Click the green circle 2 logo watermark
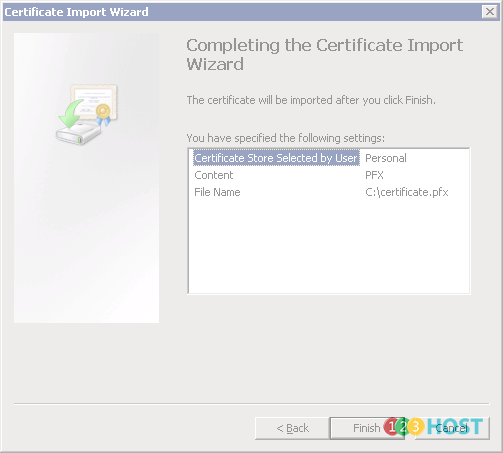The height and width of the screenshot is (453, 503). pyautogui.click(x=403, y=426)
